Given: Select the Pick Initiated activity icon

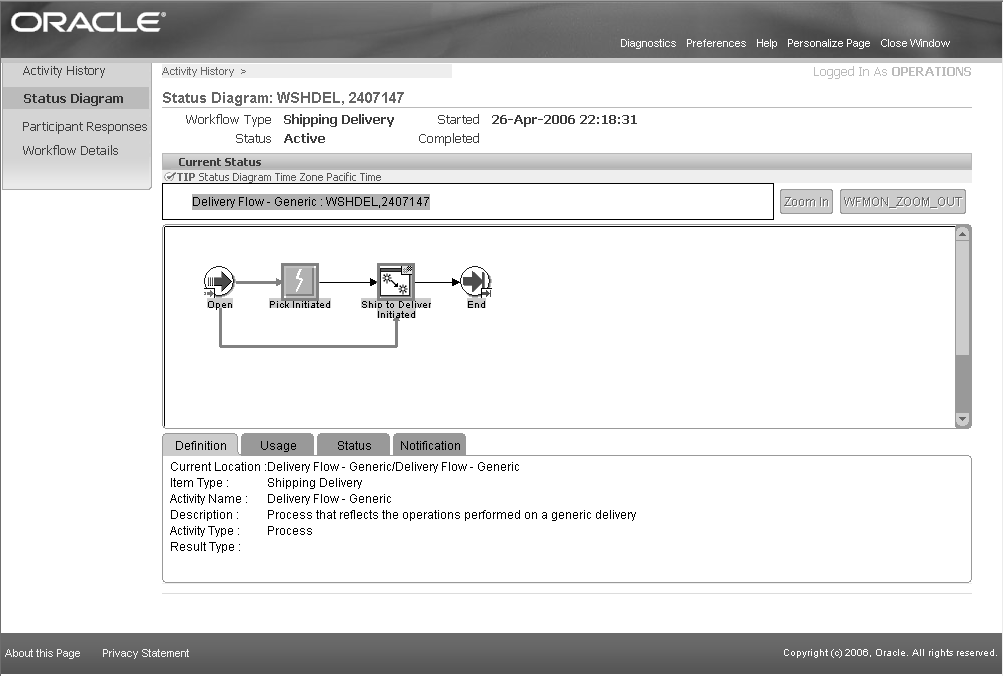Looking at the screenshot, I should [299, 281].
